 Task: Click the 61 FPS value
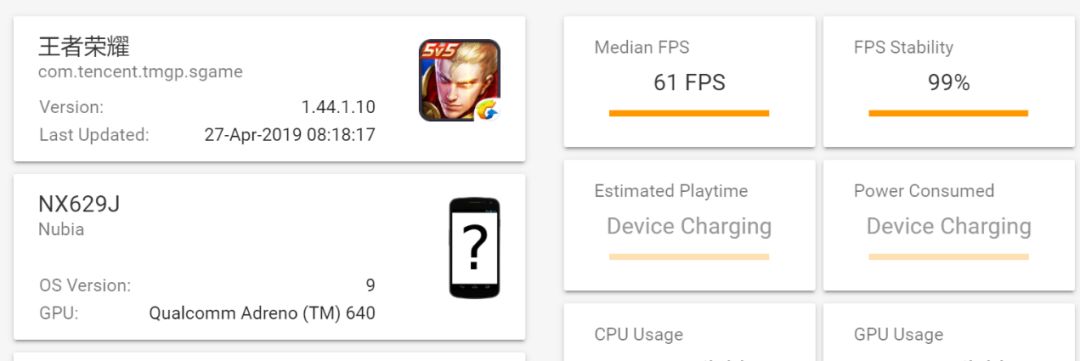(x=689, y=83)
